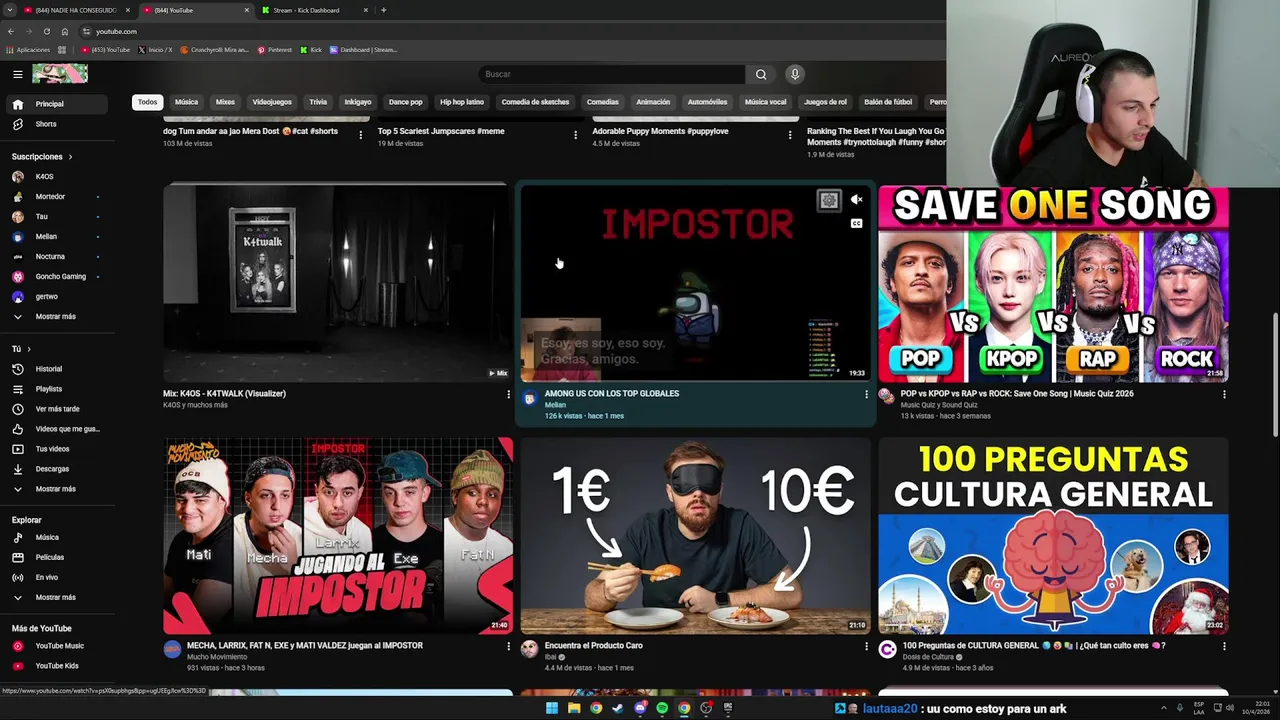This screenshot has width=1280, height=720.
Task: Open the YouTube hamburger guide menu
Action: 17,74
